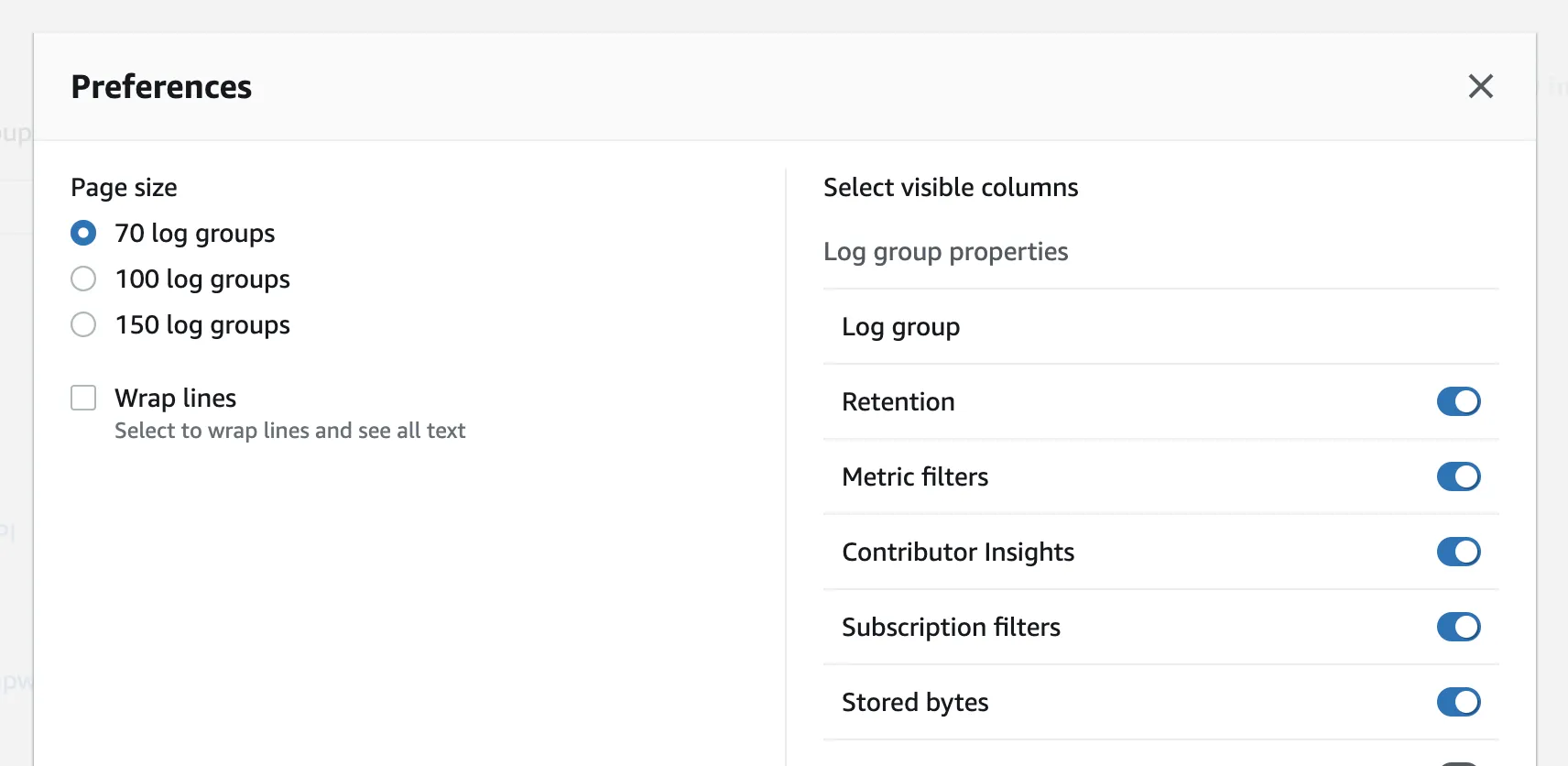Hide the Subscription filters column via toggle
The image size is (1568, 766).
pos(1458,627)
